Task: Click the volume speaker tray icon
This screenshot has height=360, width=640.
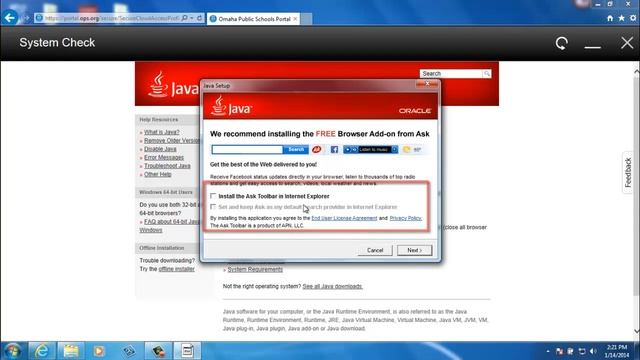Action: pos(593,351)
